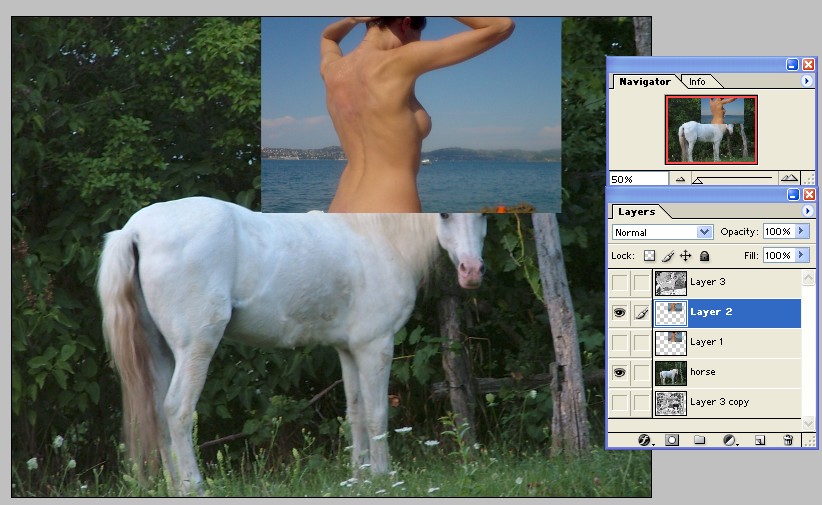Screen dimensions: 822x505
Task: Toggle Lock transparent pixels
Action: point(650,255)
